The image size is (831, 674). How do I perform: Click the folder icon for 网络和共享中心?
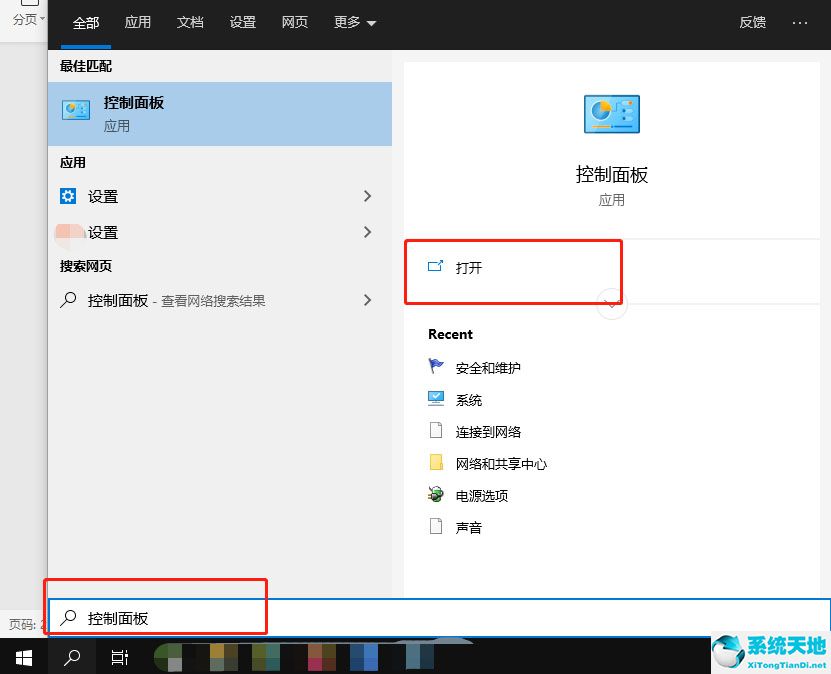[436, 462]
